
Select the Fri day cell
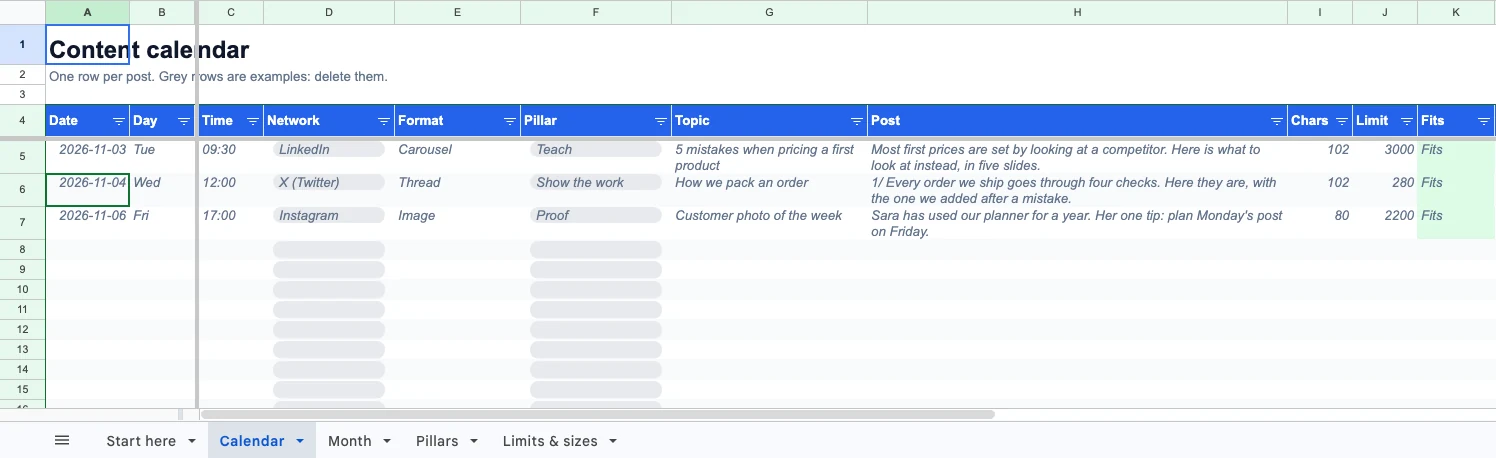point(163,222)
